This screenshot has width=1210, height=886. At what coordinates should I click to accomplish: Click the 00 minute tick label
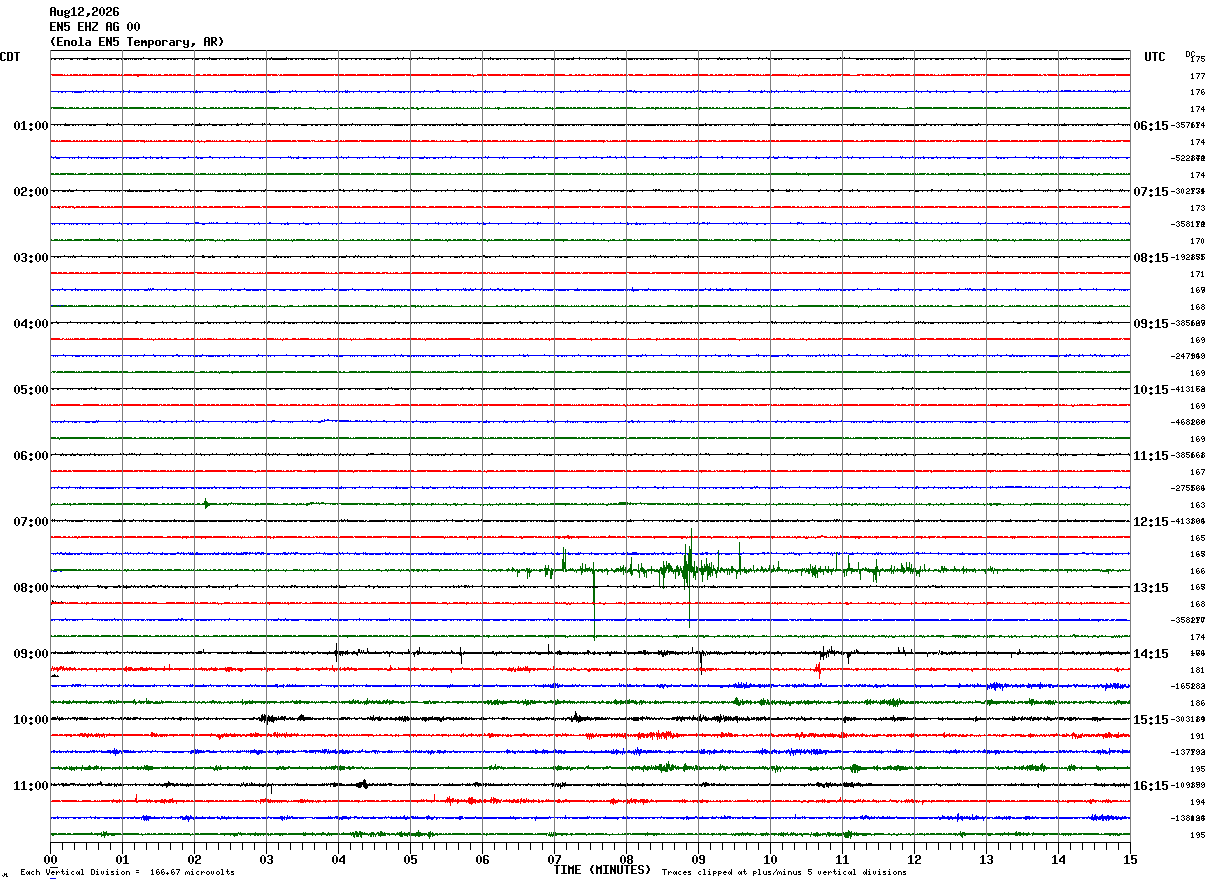tap(50, 859)
